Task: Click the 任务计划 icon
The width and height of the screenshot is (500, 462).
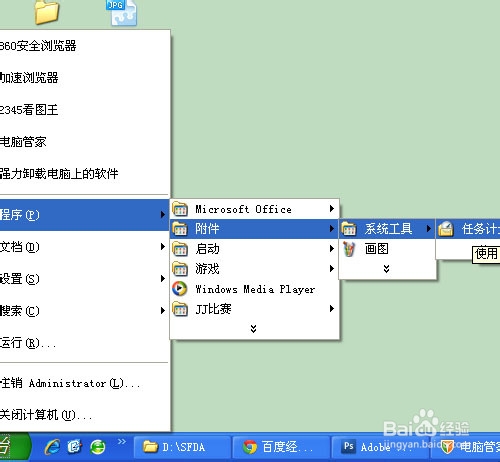Action: 446,229
